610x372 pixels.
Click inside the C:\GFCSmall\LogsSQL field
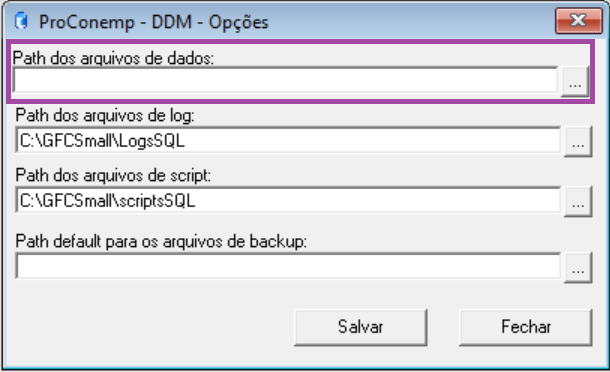click(288, 140)
